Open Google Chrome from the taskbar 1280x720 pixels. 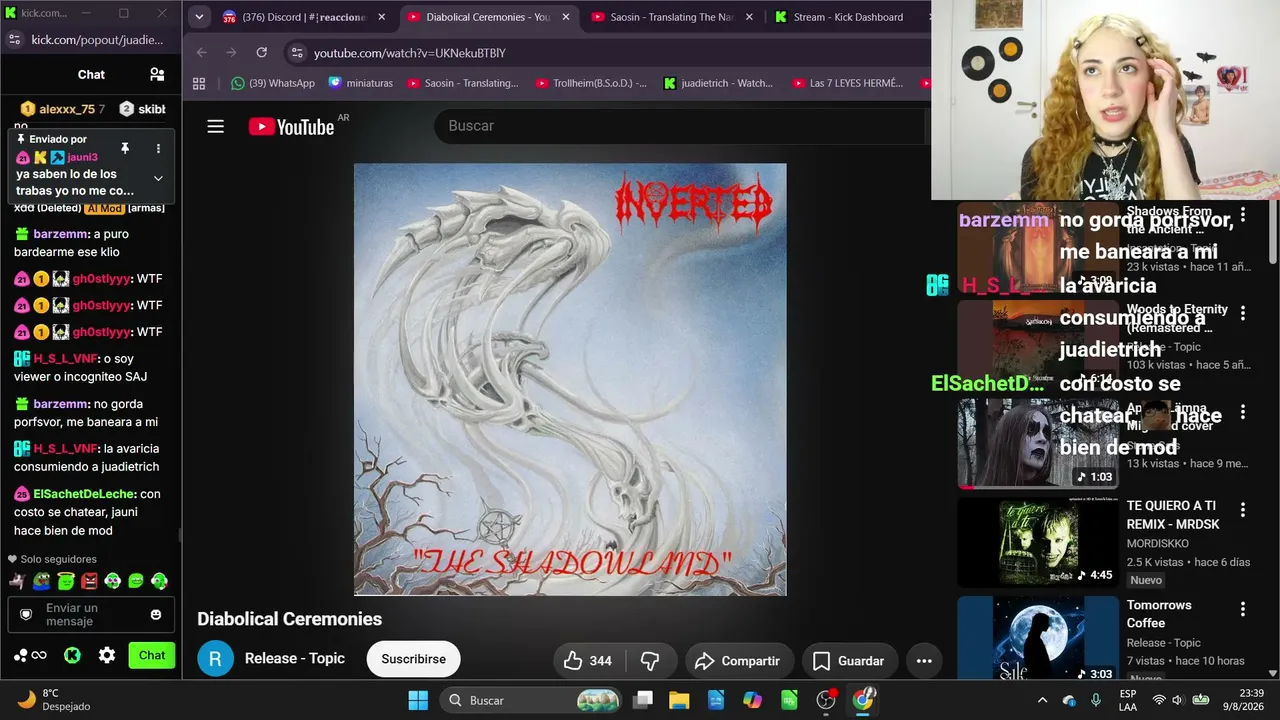pyautogui.click(x=863, y=700)
